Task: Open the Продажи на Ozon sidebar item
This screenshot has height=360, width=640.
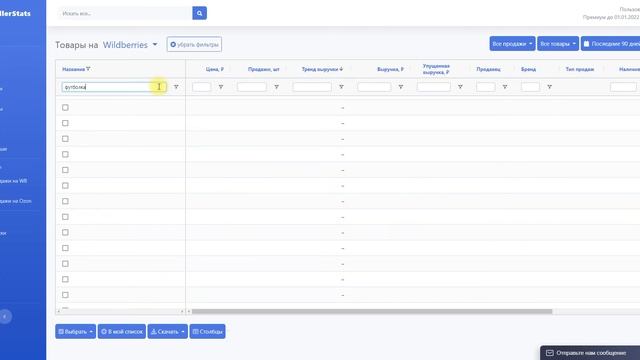Action: pyautogui.click(x=16, y=201)
